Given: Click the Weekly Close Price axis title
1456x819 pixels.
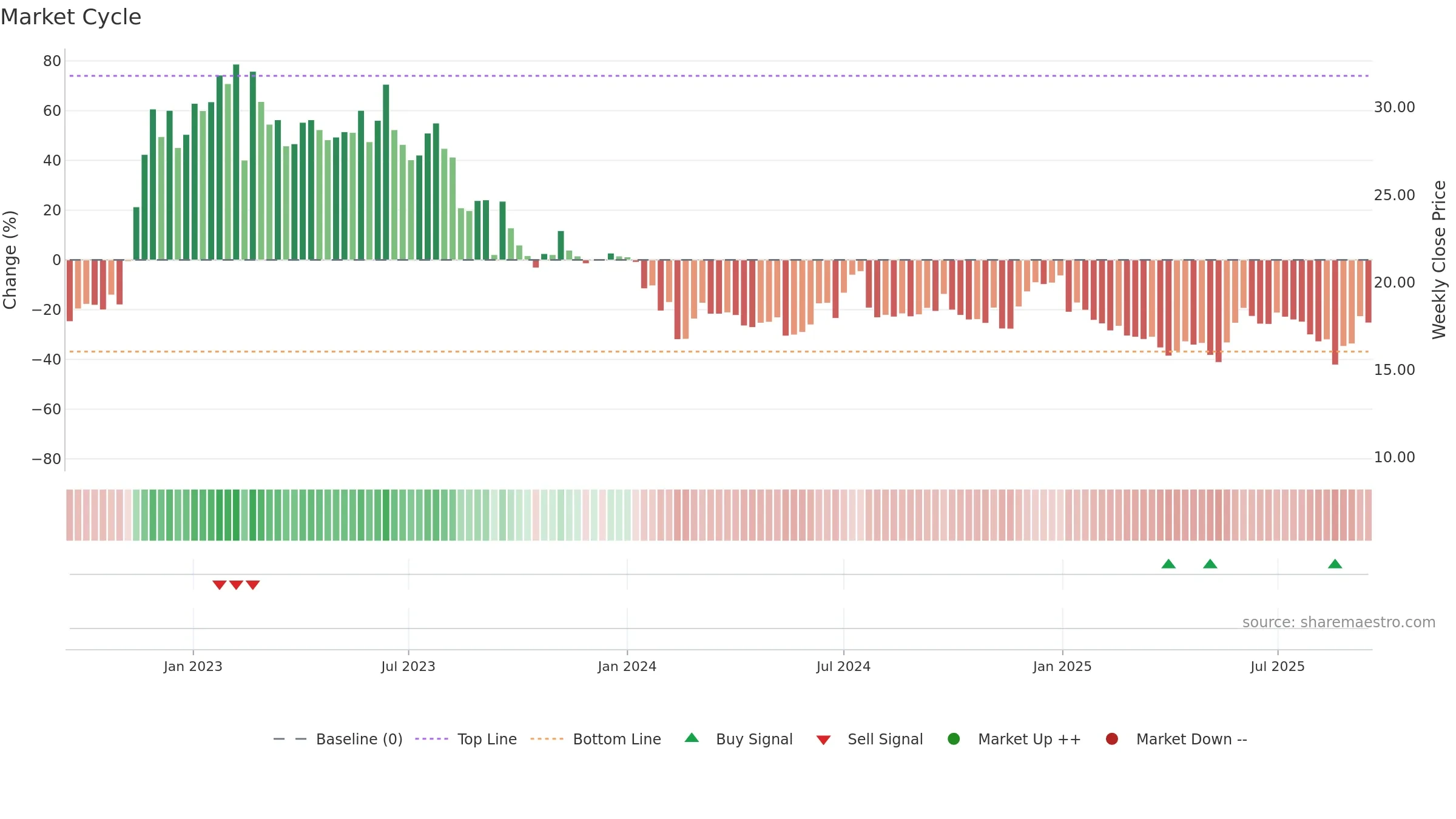Looking at the screenshot, I should [1439, 260].
